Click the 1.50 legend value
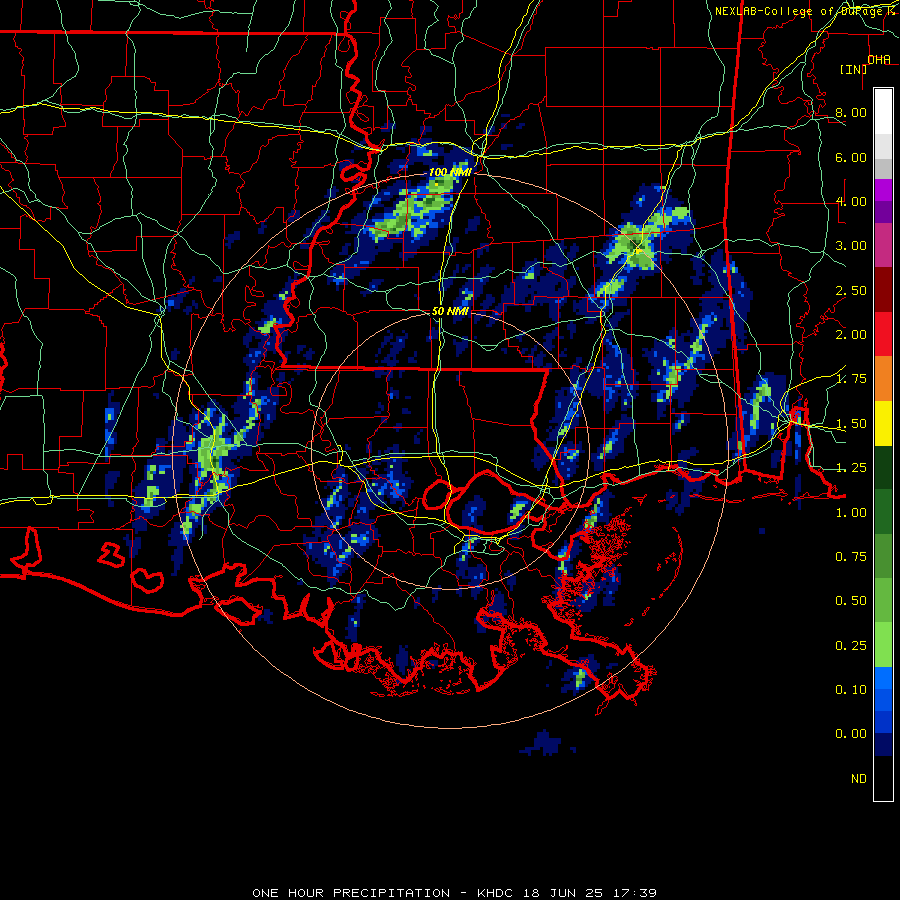900x900 pixels. pyautogui.click(x=851, y=424)
